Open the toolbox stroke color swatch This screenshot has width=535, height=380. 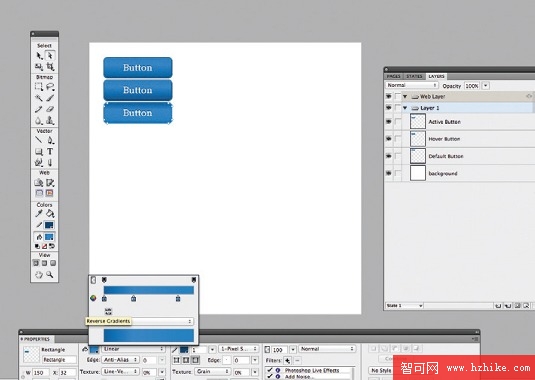pos(49,225)
